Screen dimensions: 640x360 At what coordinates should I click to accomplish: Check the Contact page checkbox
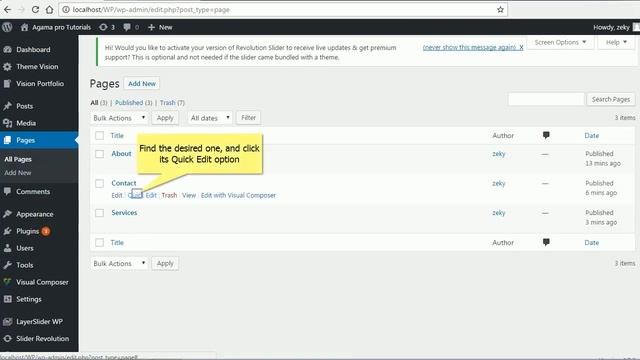pos(100,183)
